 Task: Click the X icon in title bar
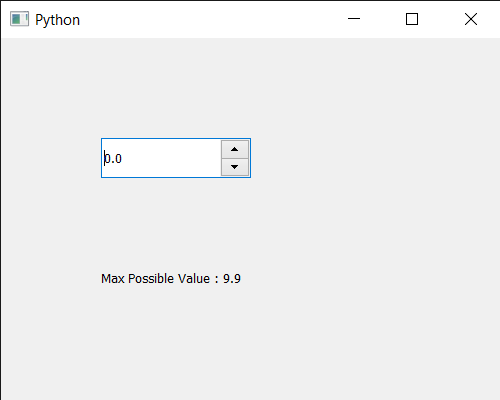tap(471, 19)
